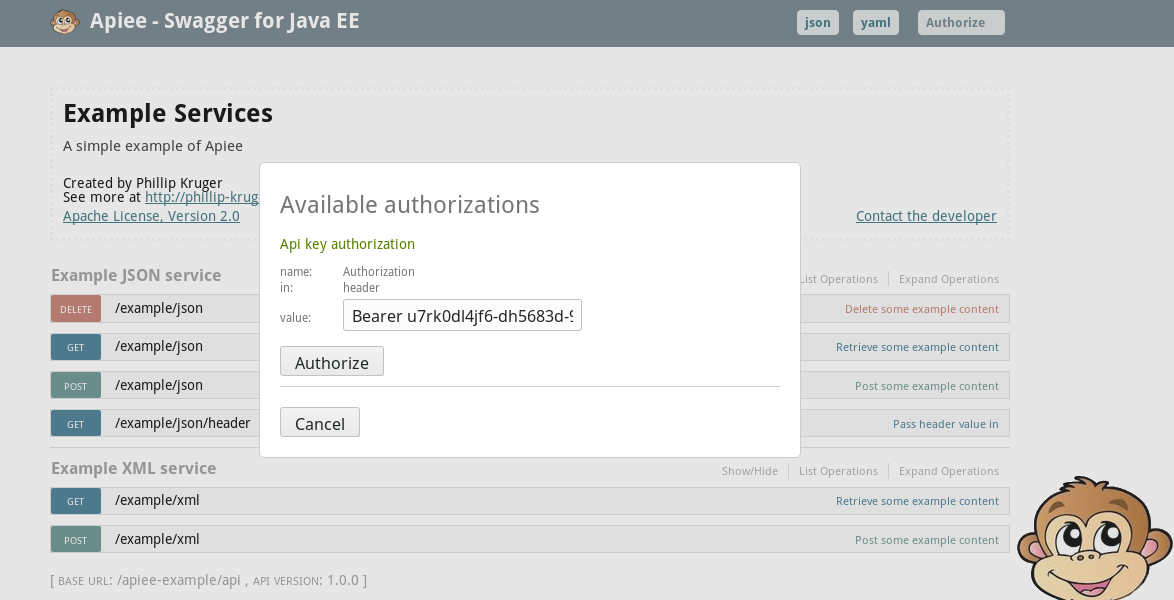
Task: Expand the GET /example/json/header operation
Action: coord(183,423)
